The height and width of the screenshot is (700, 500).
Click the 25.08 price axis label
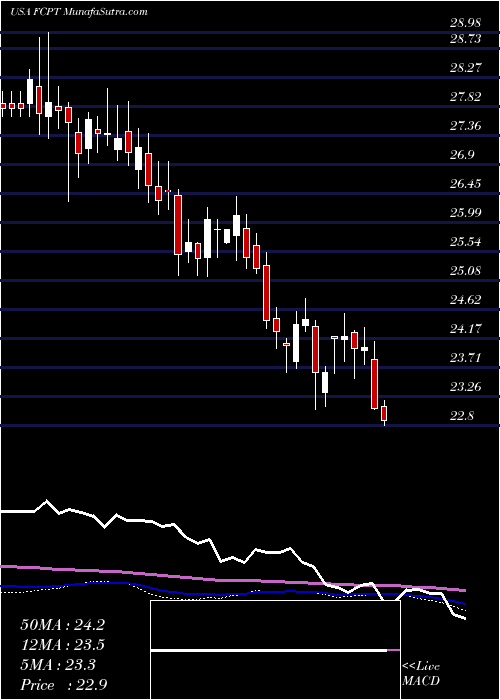(465, 271)
